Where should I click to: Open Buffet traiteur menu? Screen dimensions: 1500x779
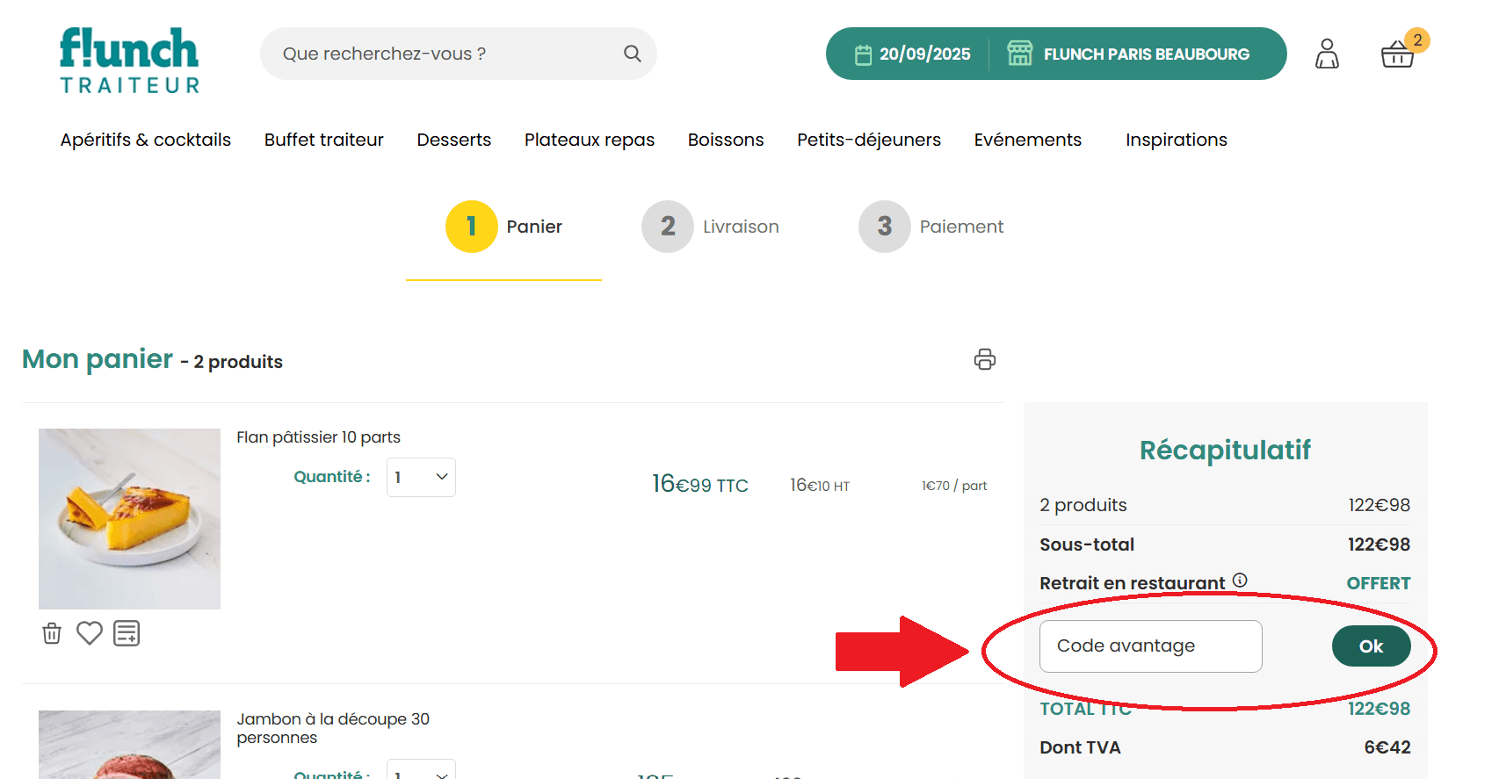click(x=324, y=140)
